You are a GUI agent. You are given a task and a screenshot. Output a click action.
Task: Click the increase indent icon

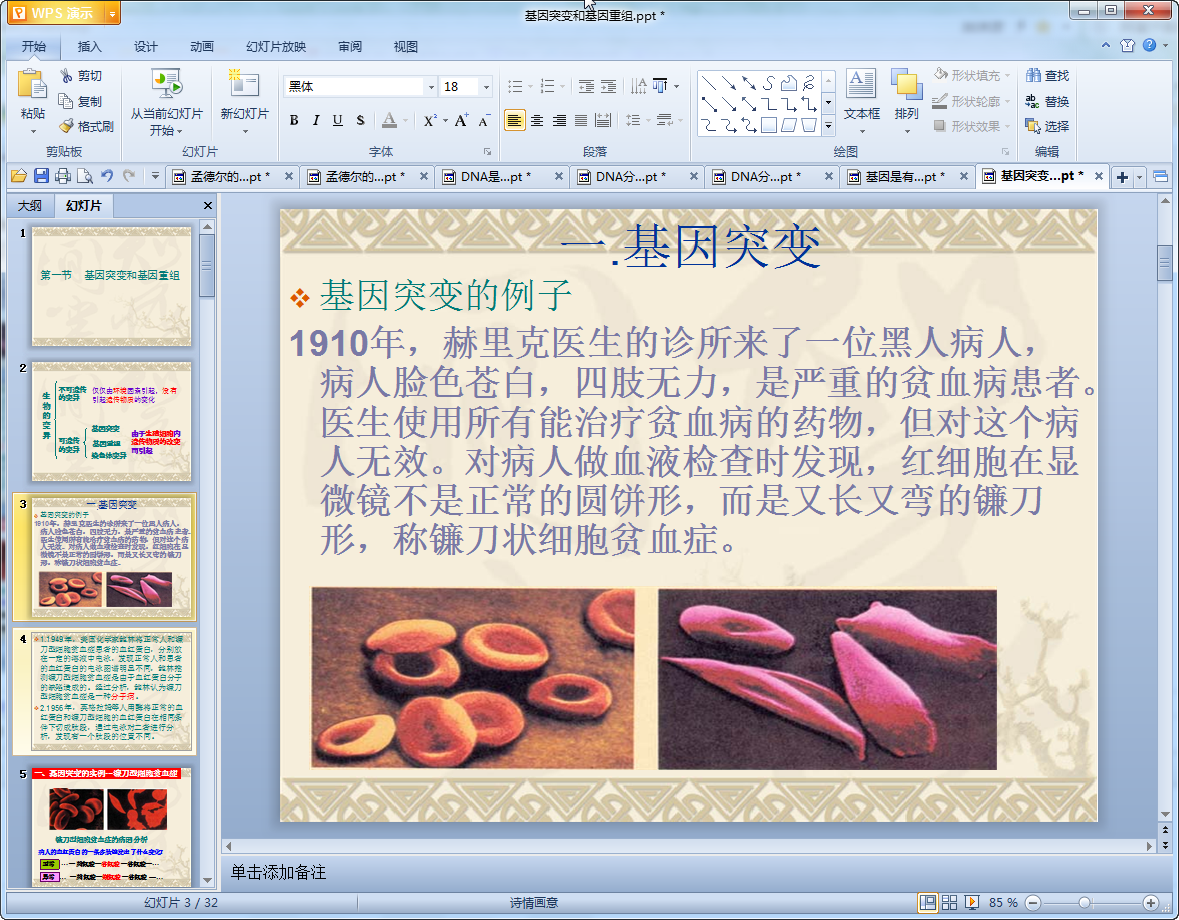pyautogui.click(x=608, y=86)
